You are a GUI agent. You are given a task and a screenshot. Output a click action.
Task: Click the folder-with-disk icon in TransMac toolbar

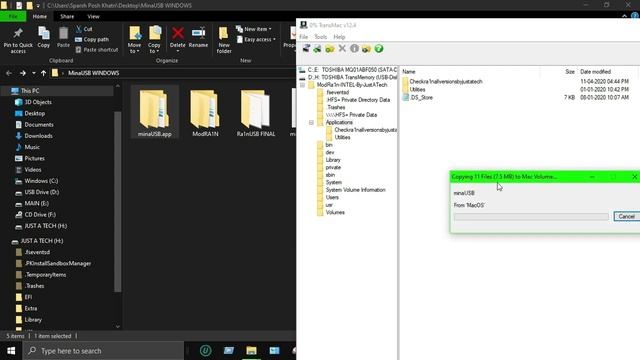point(366,49)
